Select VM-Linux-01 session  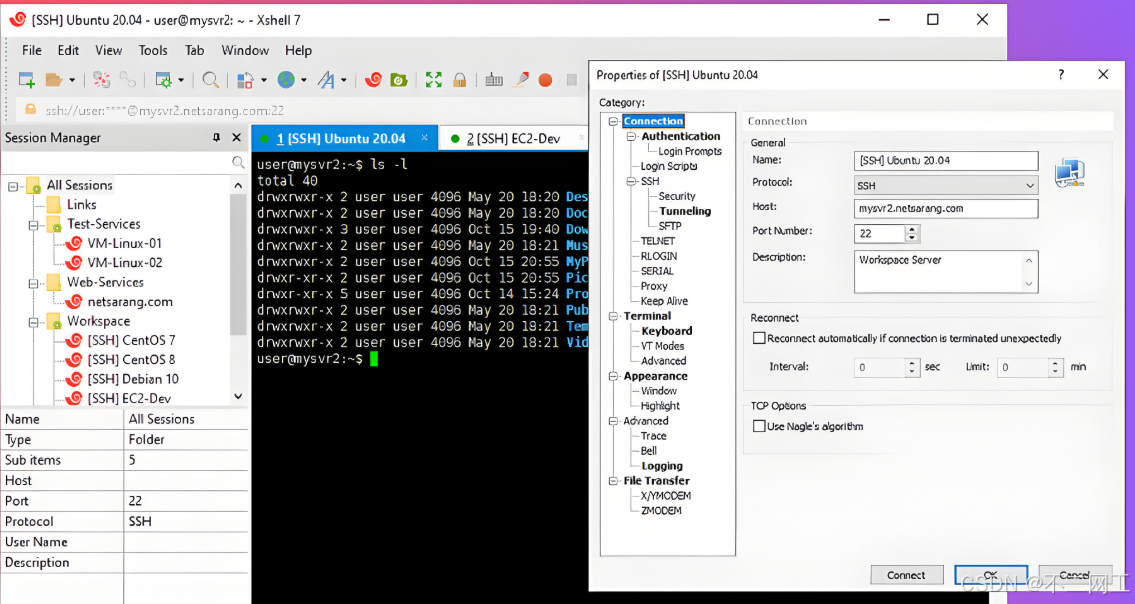[124, 243]
